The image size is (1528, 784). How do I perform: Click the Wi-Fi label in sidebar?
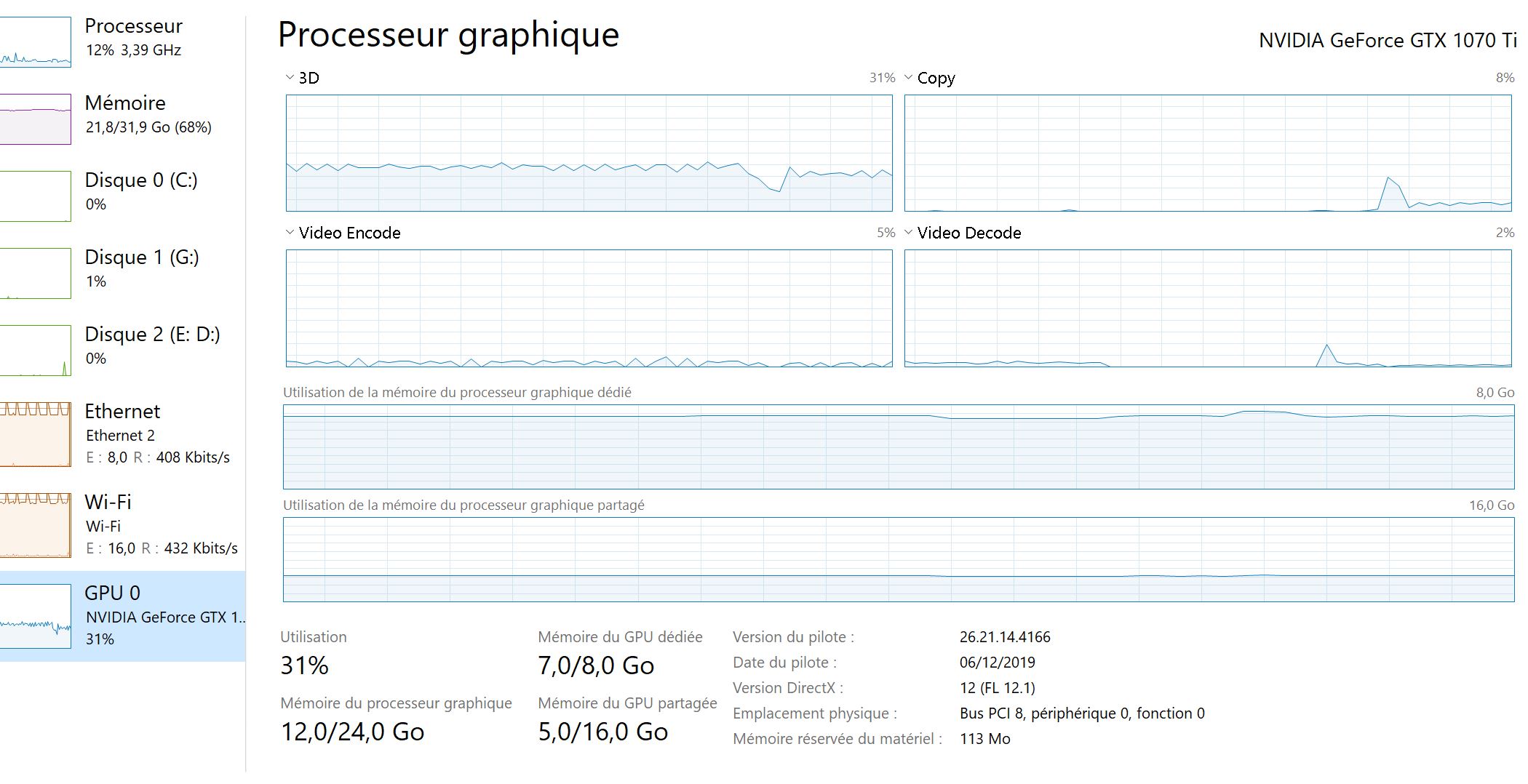coord(108,503)
